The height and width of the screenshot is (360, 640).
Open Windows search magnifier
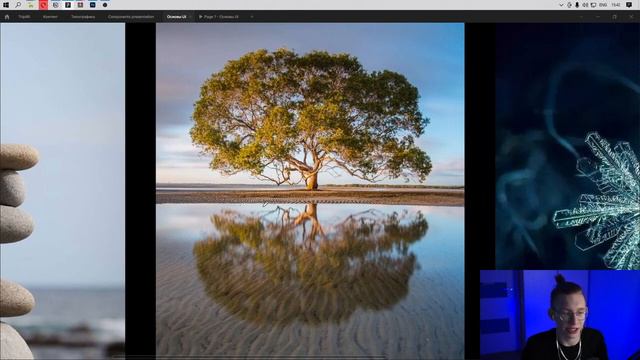[x=18, y=5]
